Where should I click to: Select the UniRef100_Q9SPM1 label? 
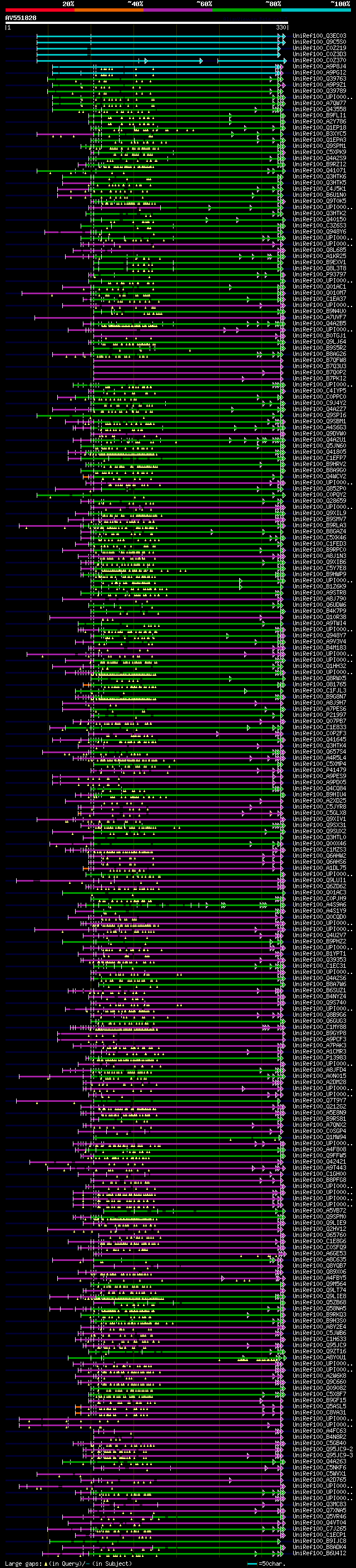[x=319, y=146]
